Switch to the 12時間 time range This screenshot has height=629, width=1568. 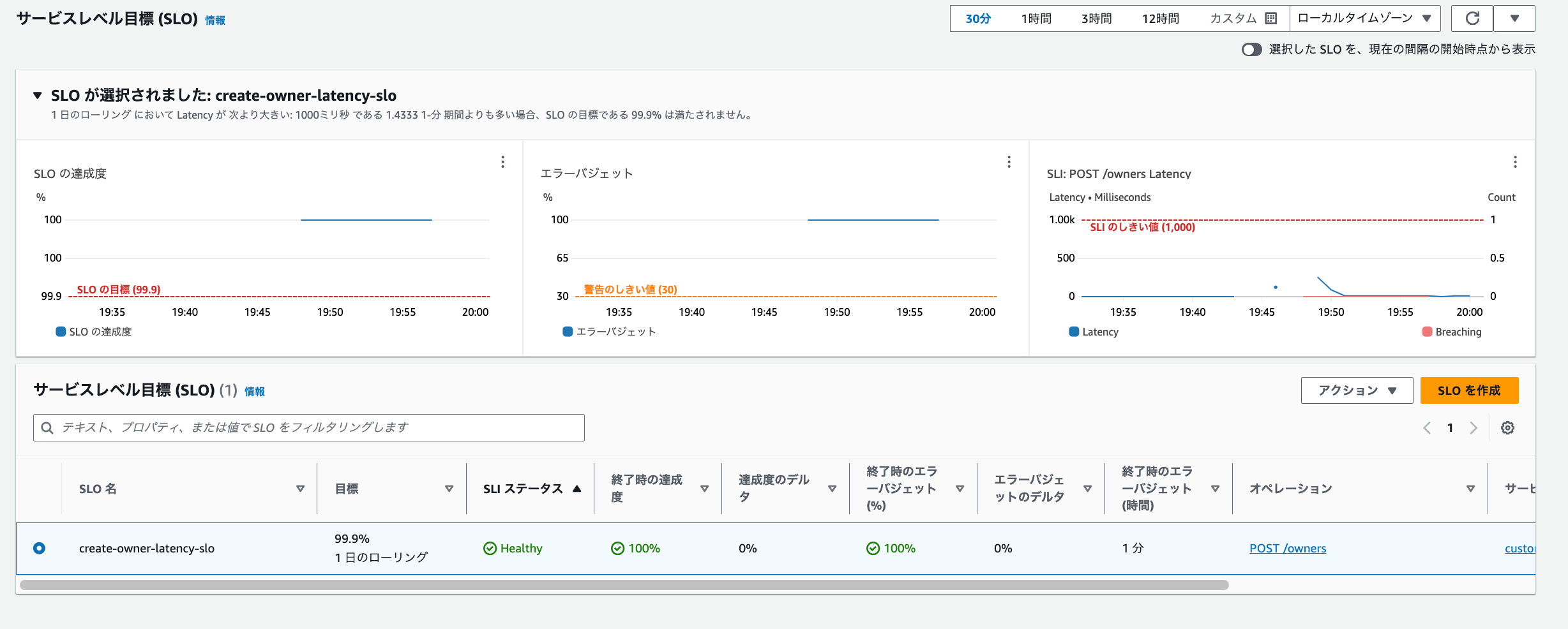pos(1160,18)
